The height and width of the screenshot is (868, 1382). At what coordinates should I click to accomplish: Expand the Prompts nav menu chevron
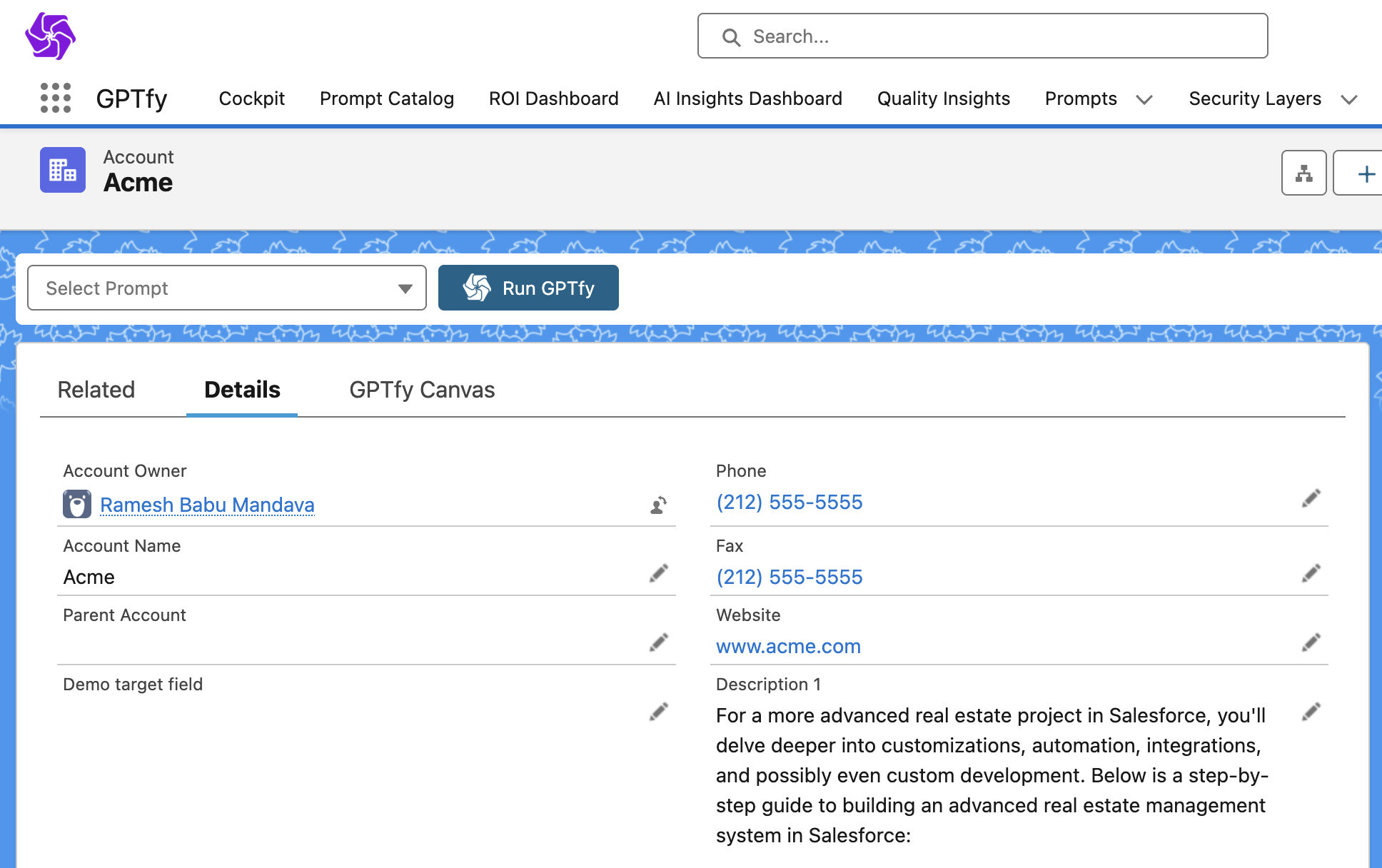(1144, 99)
